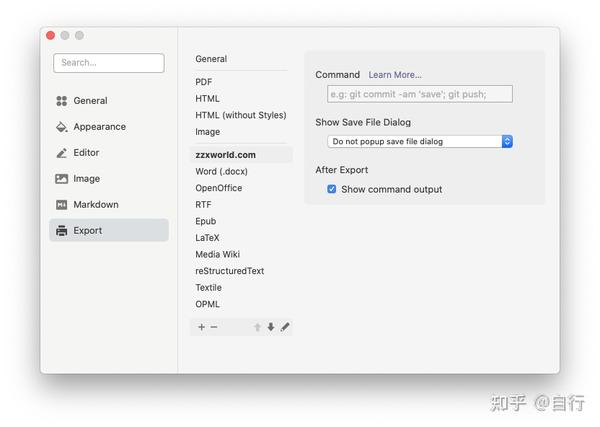The height and width of the screenshot is (427, 600).
Task: Select the LaTeX export format
Action: coord(207,238)
